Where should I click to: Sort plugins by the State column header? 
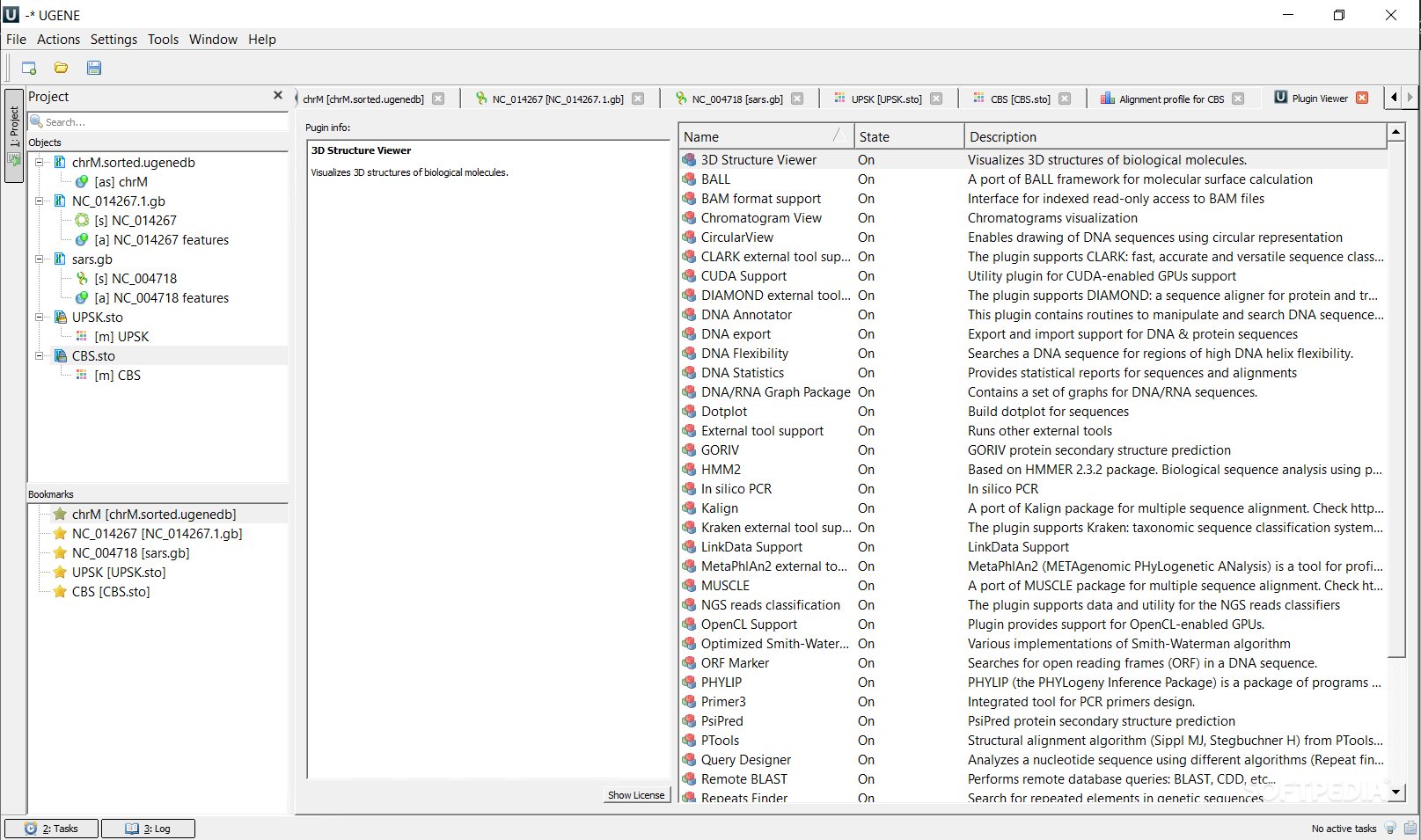coord(909,136)
